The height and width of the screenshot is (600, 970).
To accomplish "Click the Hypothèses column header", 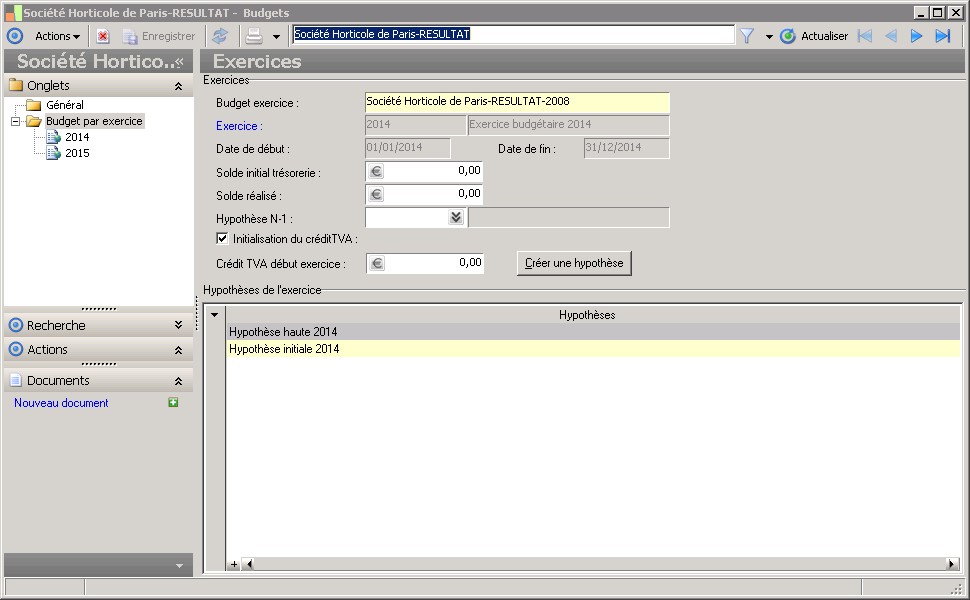I will click(586, 315).
